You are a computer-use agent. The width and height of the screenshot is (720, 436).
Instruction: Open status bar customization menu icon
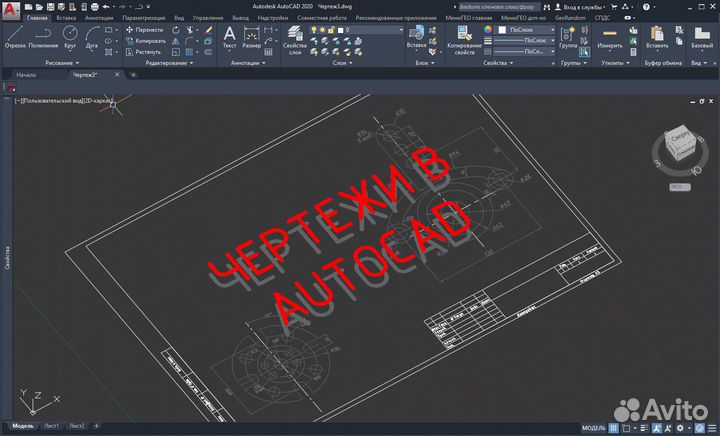712,428
